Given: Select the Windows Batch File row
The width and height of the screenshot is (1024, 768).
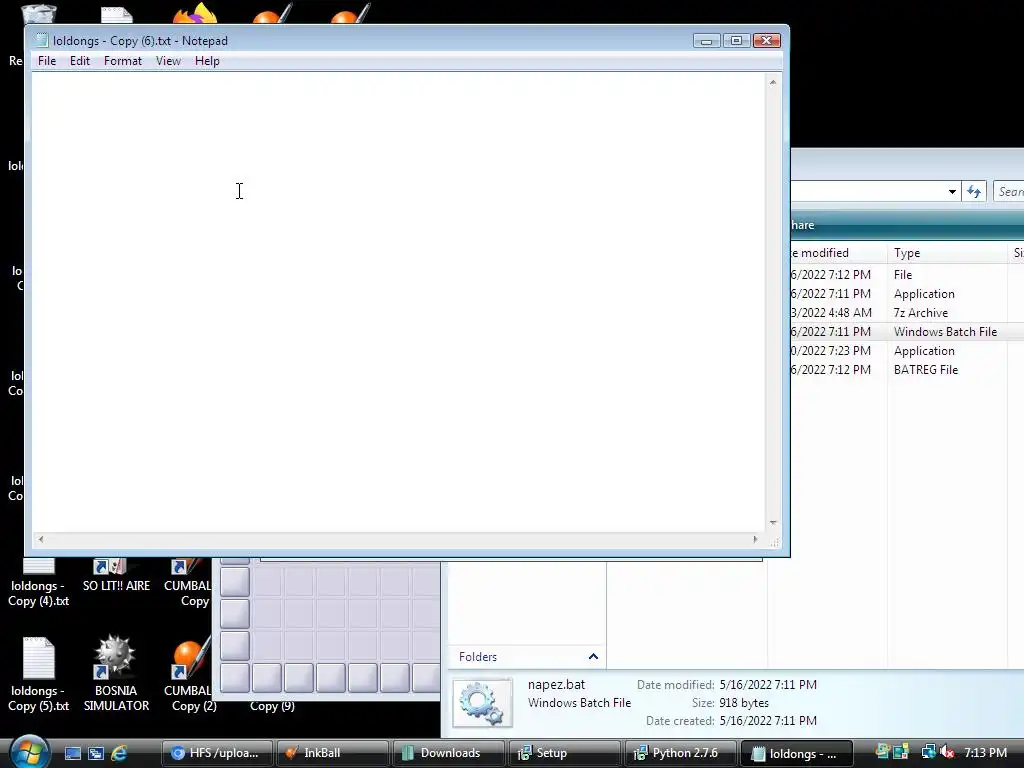Looking at the screenshot, I should [x=907, y=332].
